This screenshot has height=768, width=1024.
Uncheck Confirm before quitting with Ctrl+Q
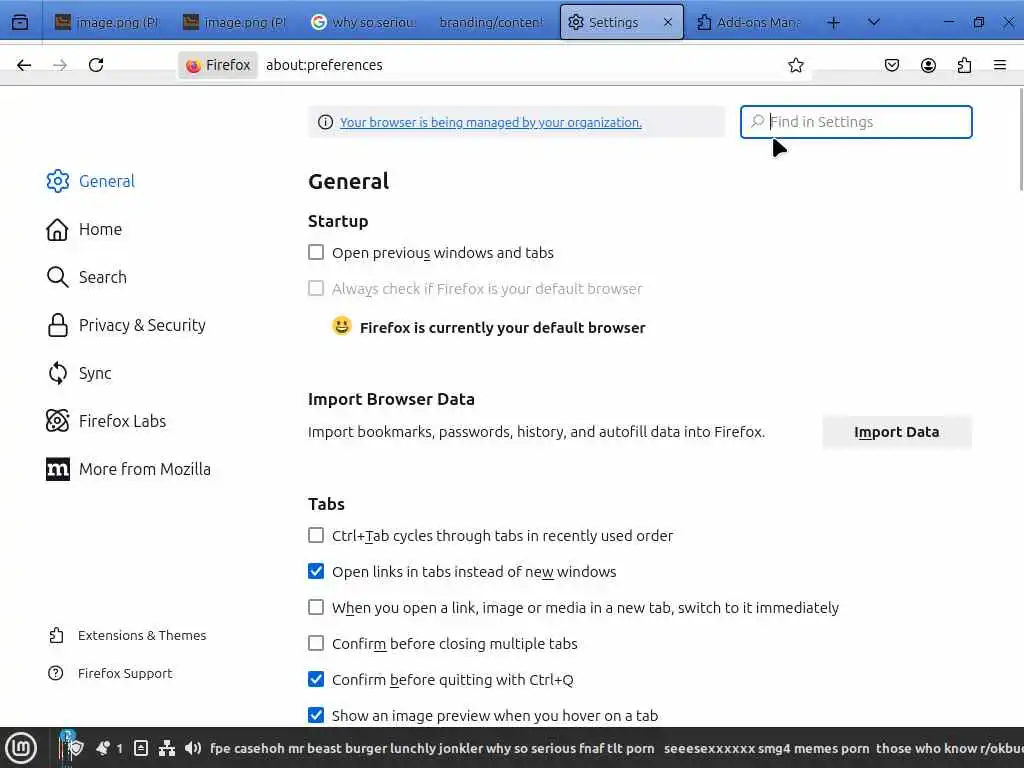pyautogui.click(x=316, y=679)
